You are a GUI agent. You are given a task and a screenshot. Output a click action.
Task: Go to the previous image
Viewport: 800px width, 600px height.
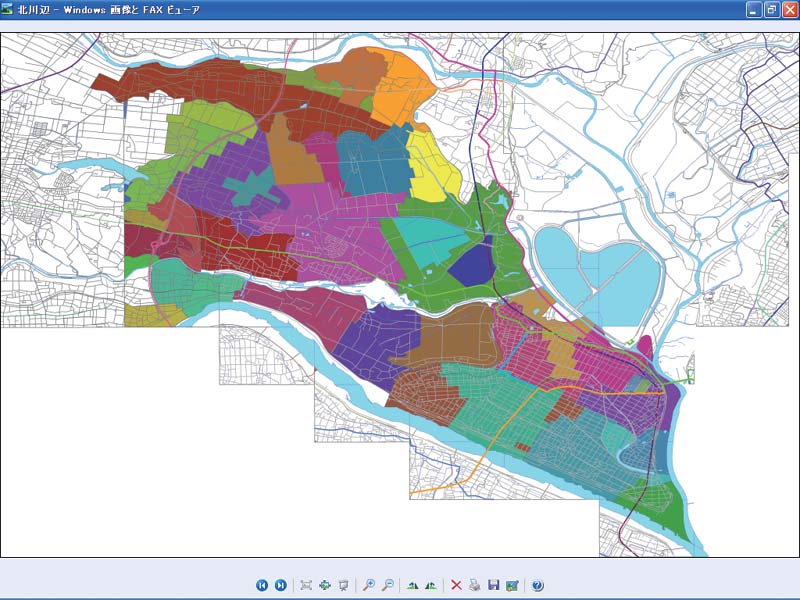tap(262, 585)
